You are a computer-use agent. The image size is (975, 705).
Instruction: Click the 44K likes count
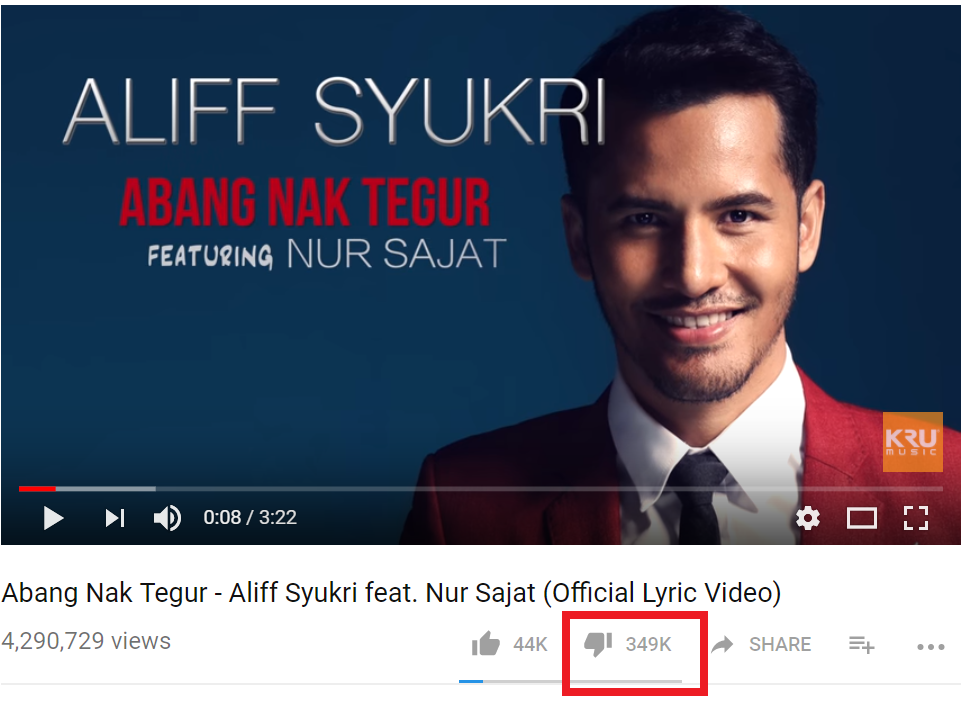[530, 644]
